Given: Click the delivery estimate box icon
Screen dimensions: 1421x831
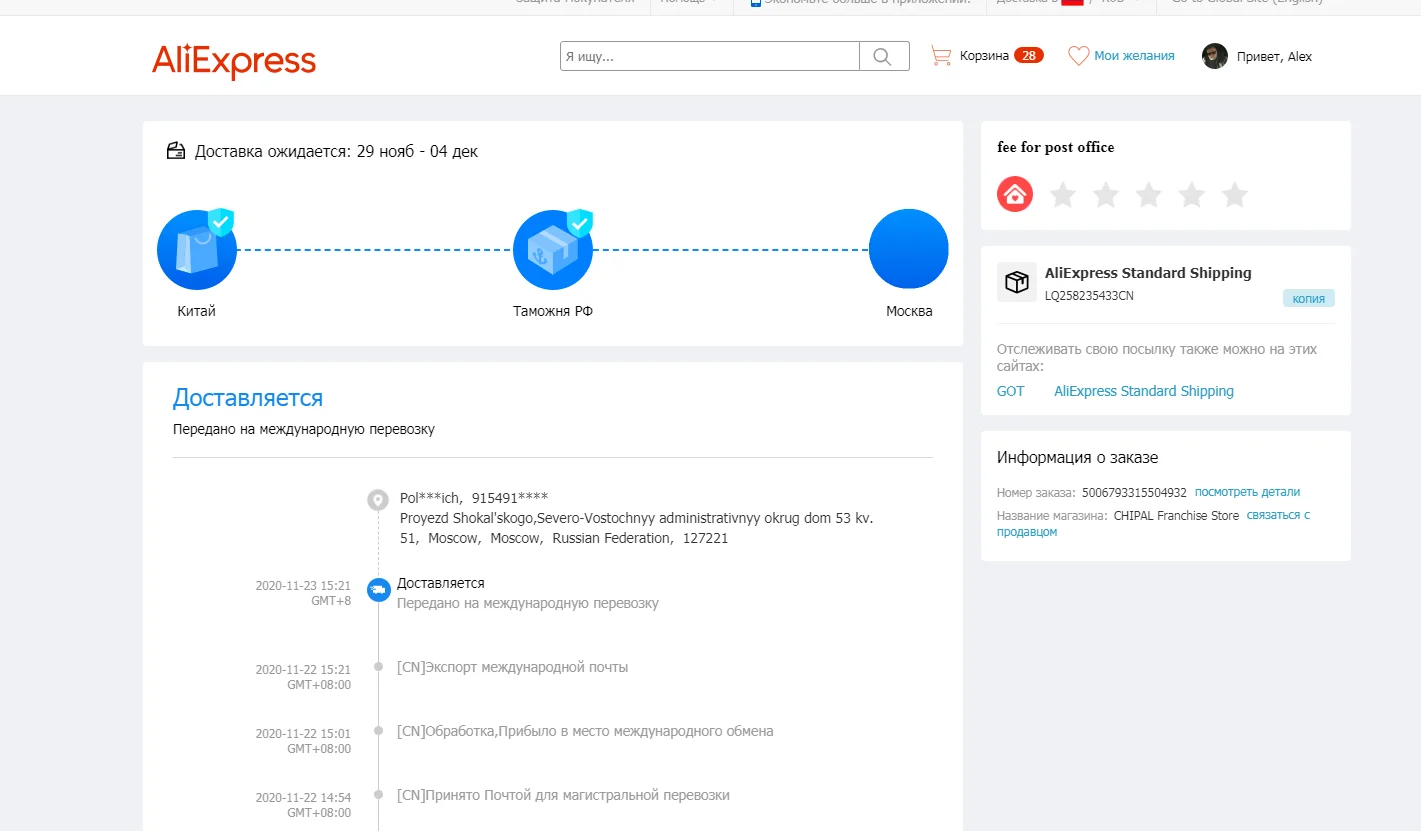Looking at the screenshot, I should click(176, 151).
